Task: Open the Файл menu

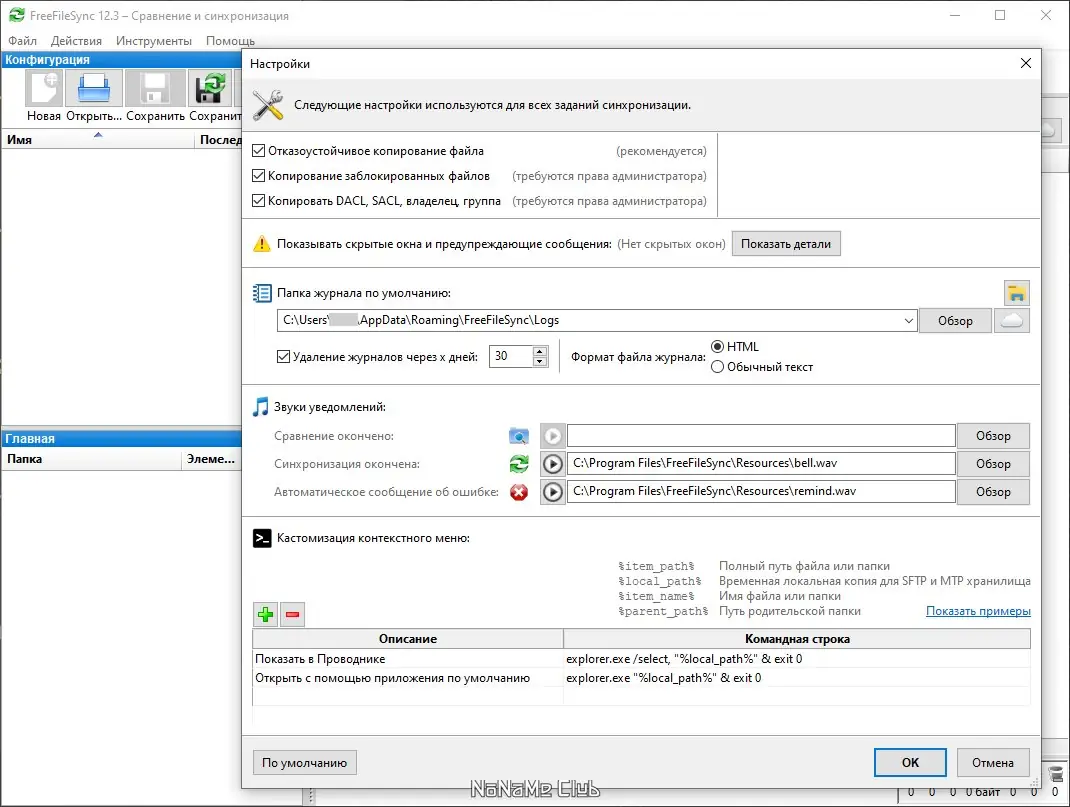Action: pyautogui.click(x=23, y=41)
